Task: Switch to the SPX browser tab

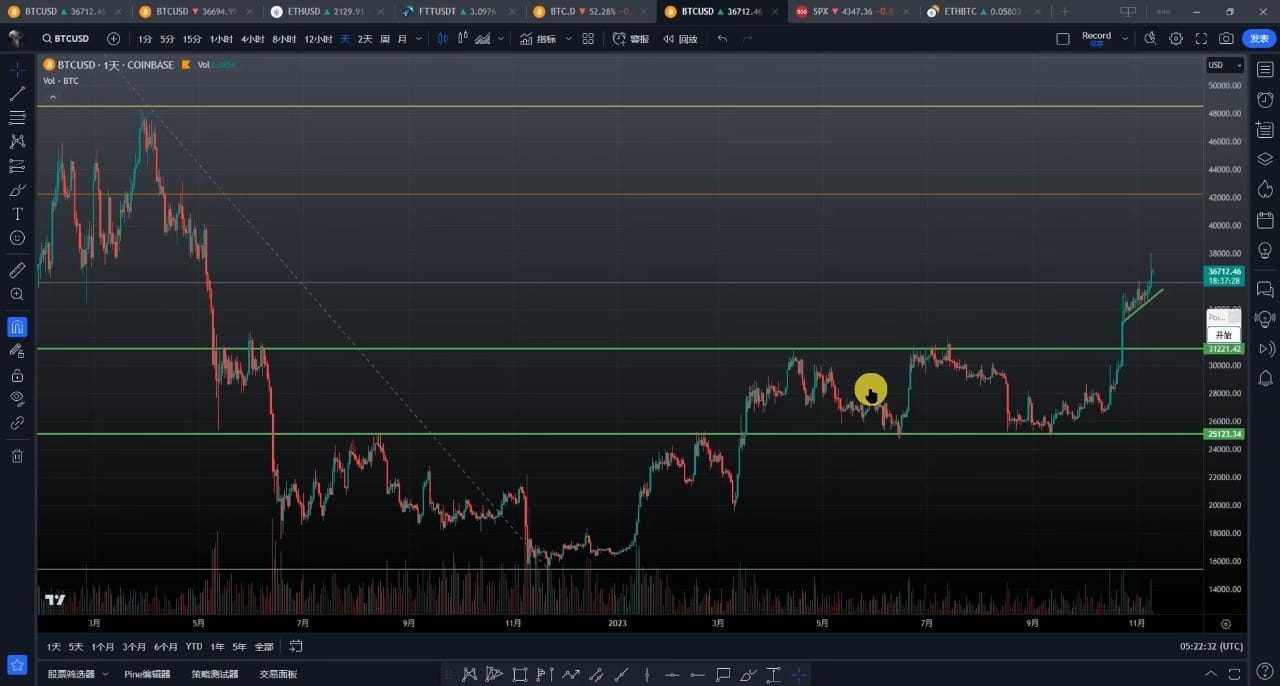Action: (x=852, y=12)
